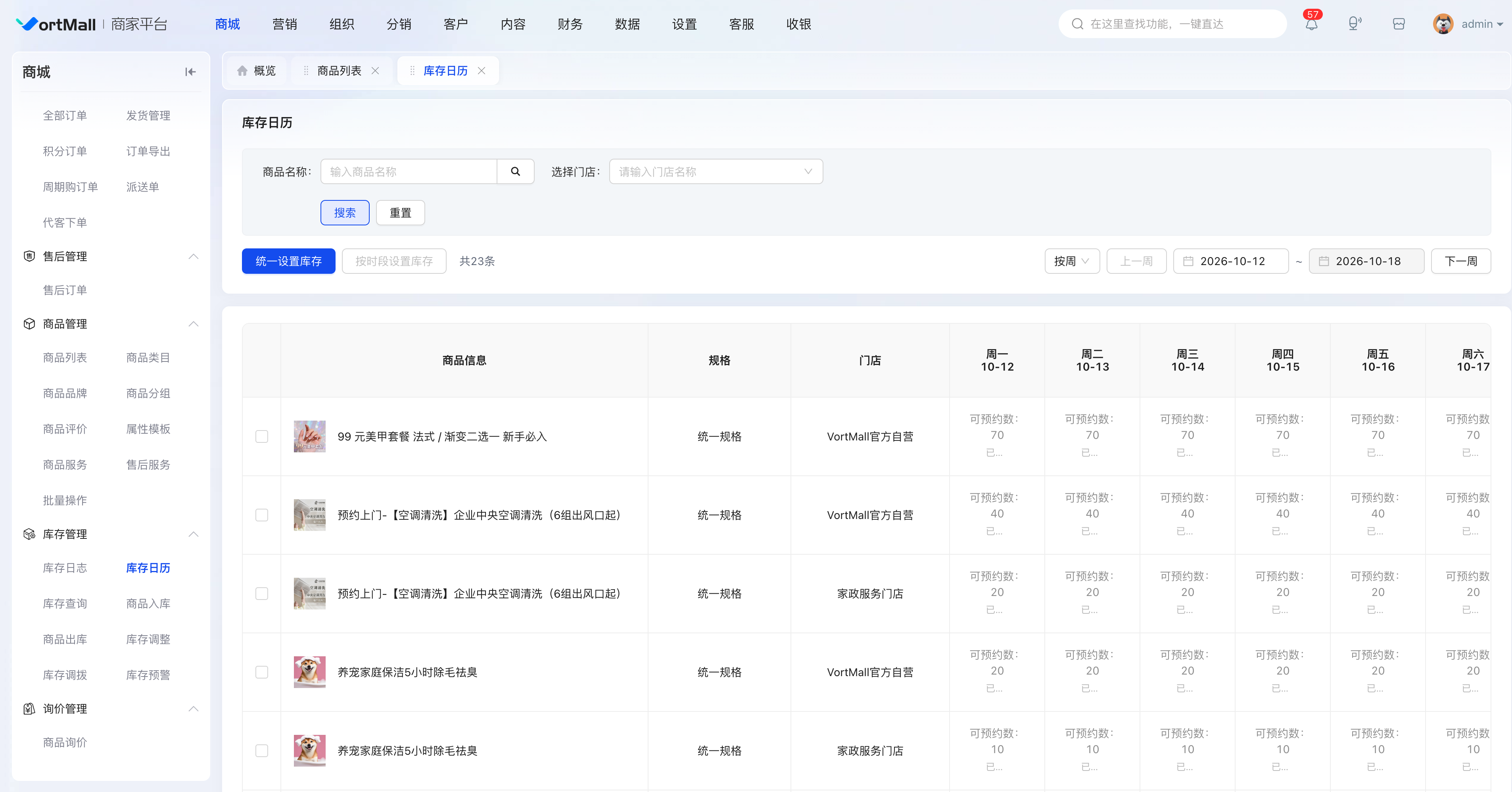This screenshot has width=1512, height=792.
Task: Collapse the 商城 sidebar panel
Action: pyautogui.click(x=190, y=72)
